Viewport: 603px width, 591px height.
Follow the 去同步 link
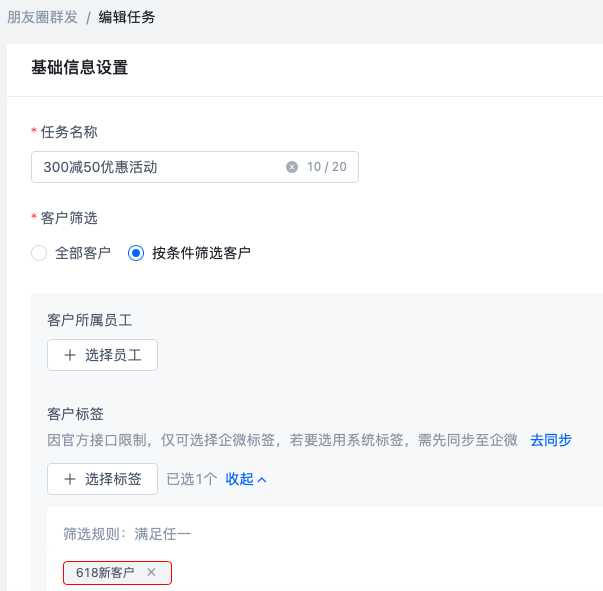[x=550, y=440]
